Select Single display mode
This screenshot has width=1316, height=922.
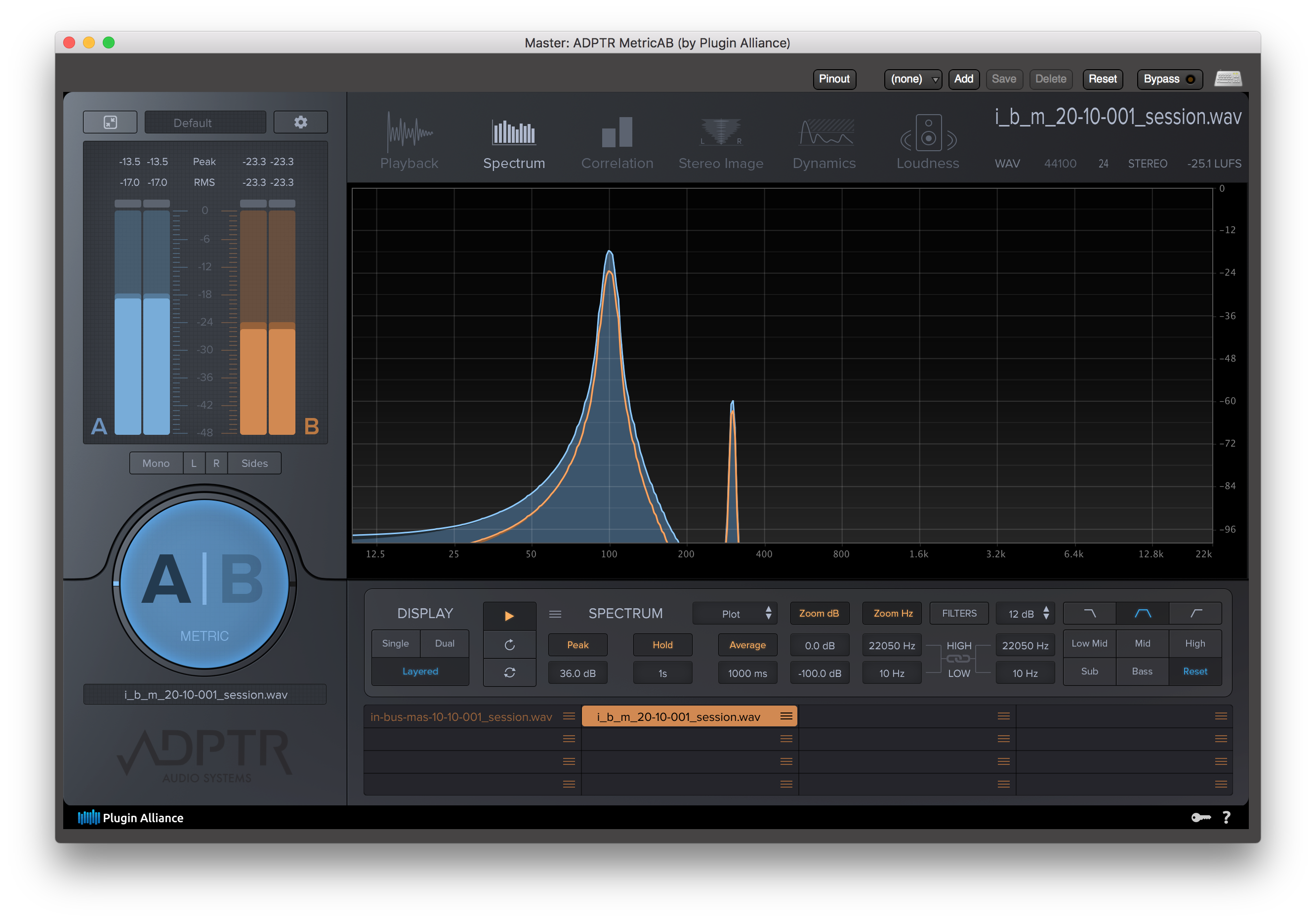[396, 643]
